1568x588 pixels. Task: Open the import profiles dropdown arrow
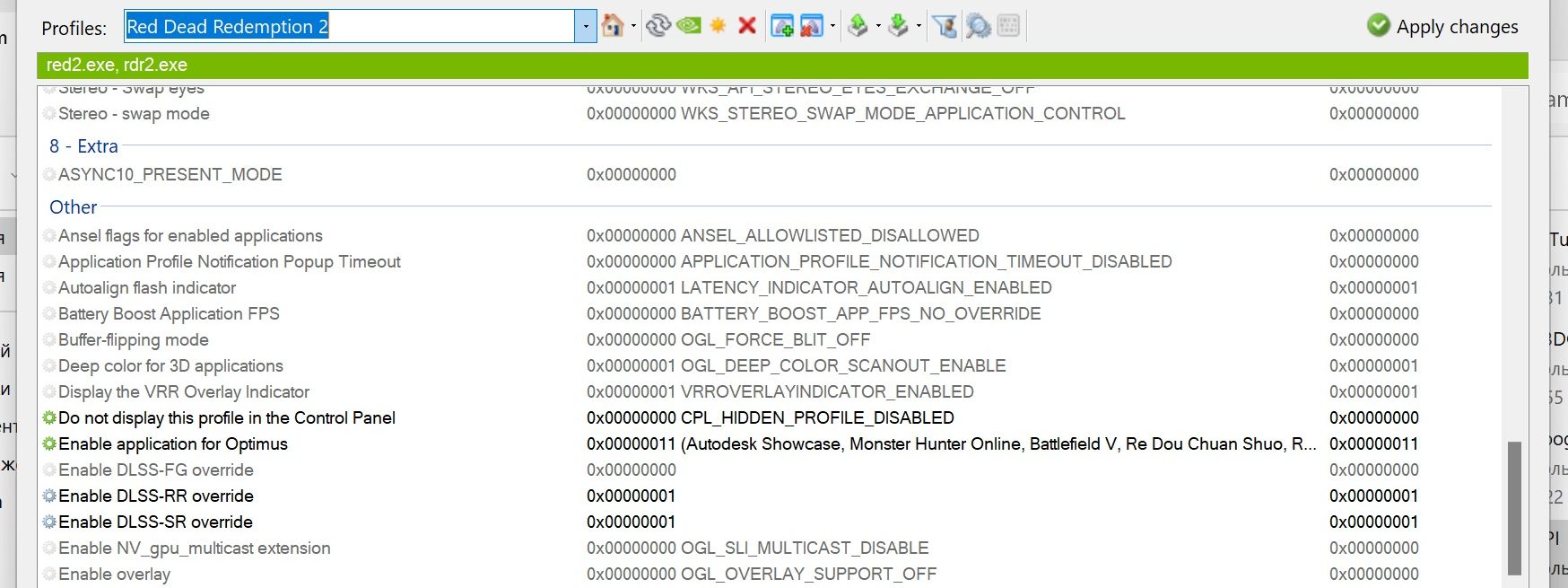coord(919,26)
